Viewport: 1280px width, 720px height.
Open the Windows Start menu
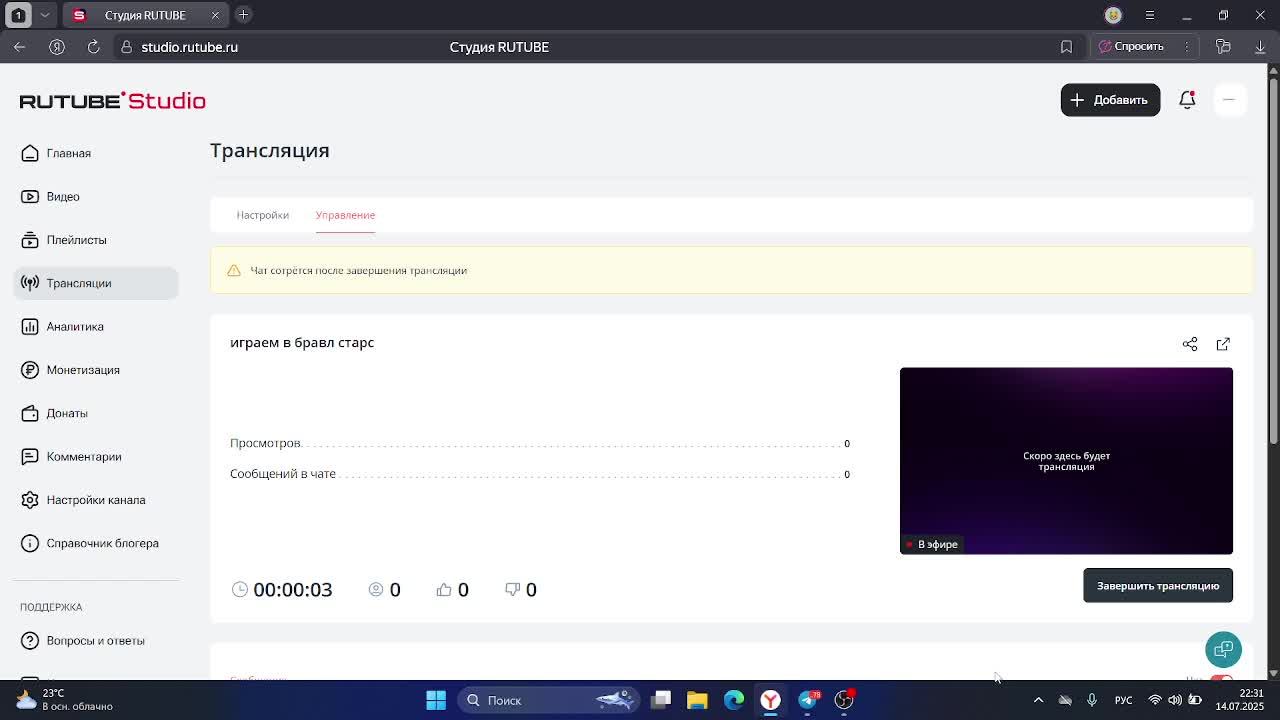tap(436, 700)
